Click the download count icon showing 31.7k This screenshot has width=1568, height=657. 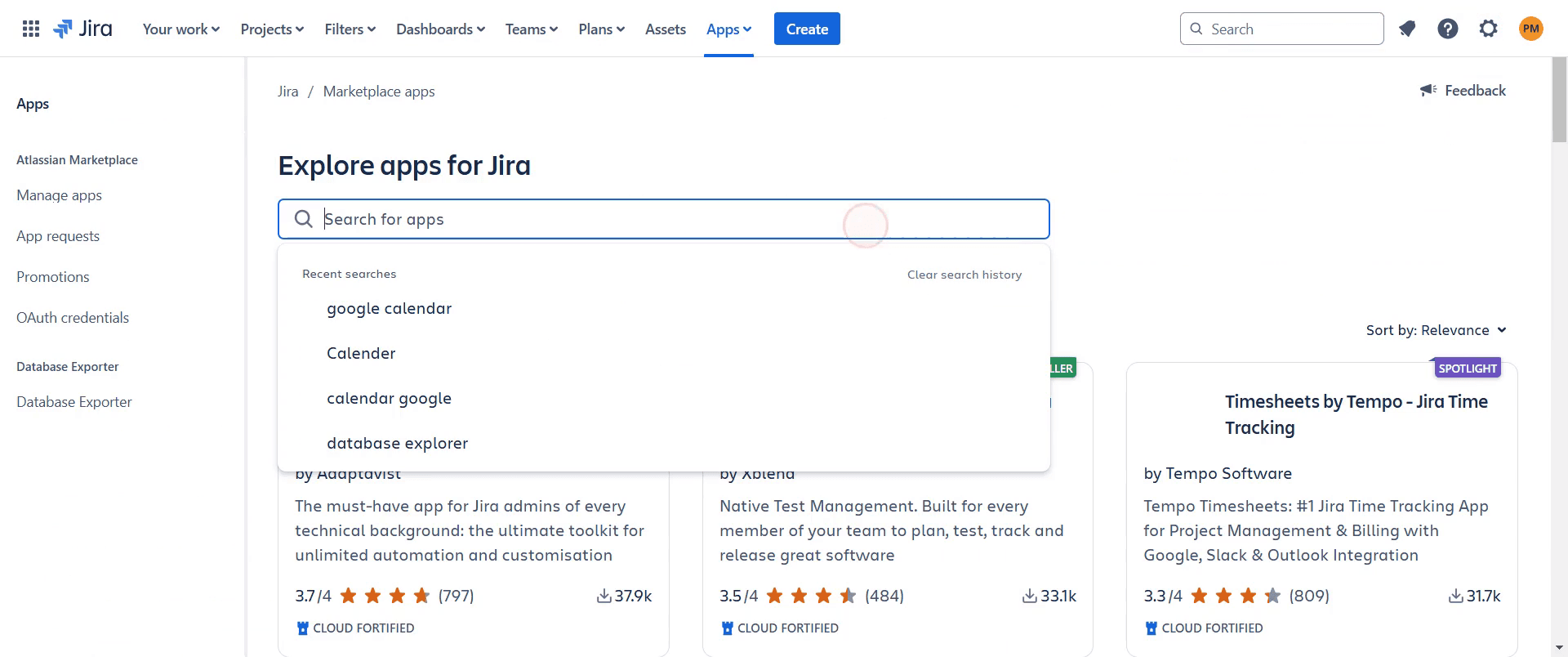click(x=1455, y=597)
